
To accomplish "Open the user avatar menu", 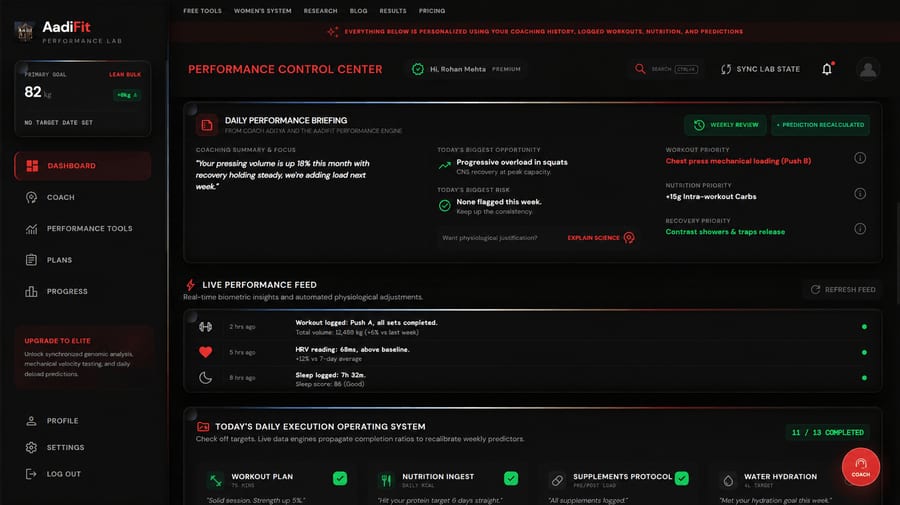I will click(868, 69).
